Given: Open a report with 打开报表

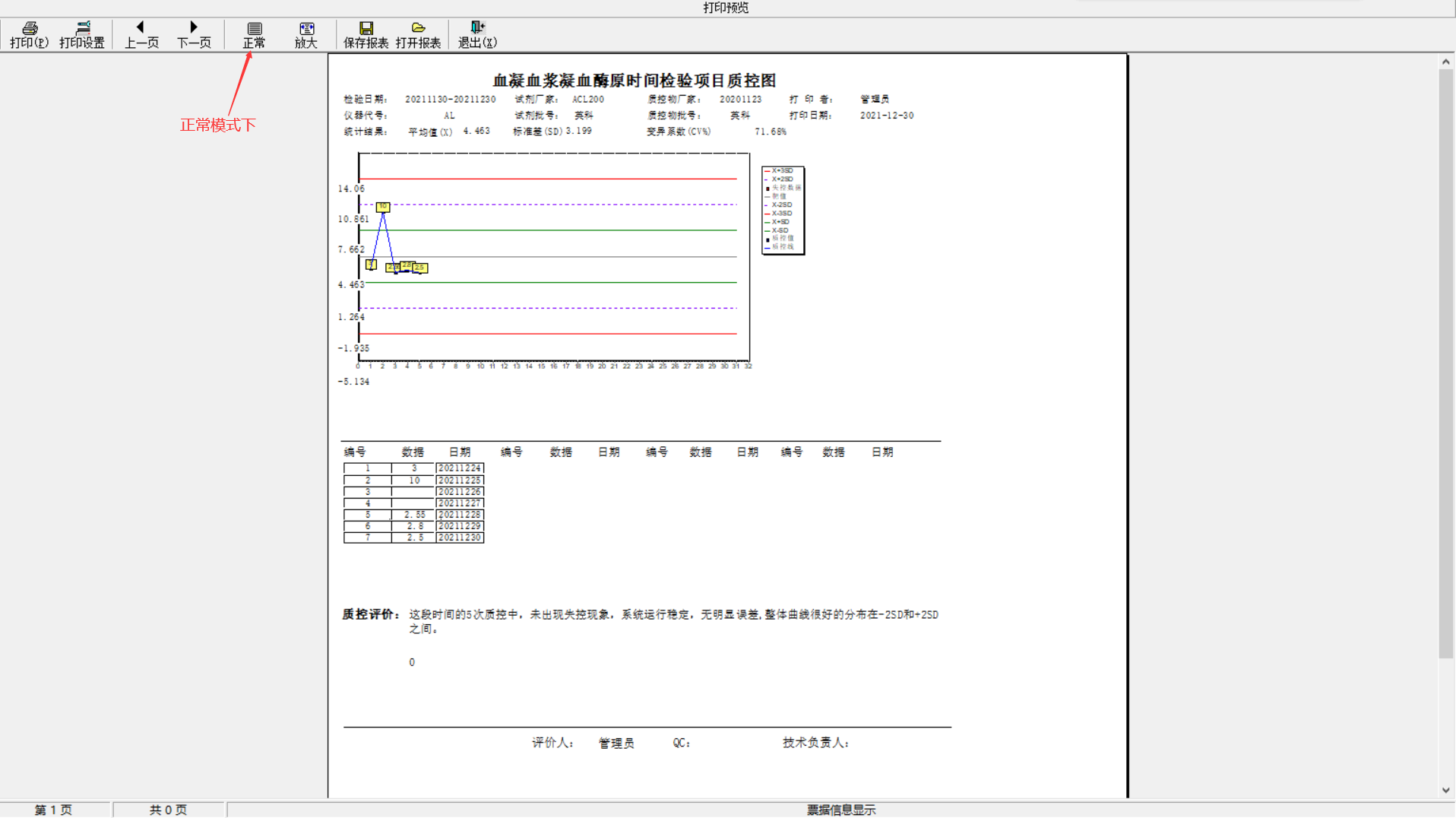Looking at the screenshot, I should (x=418, y=35).
